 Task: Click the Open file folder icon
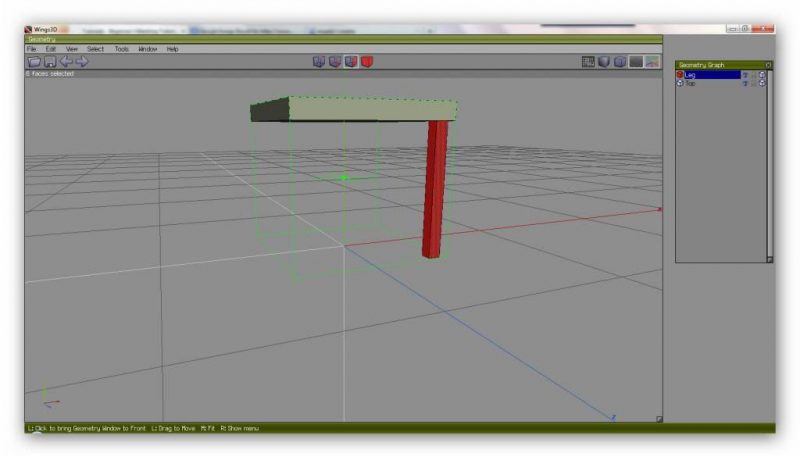34,62
